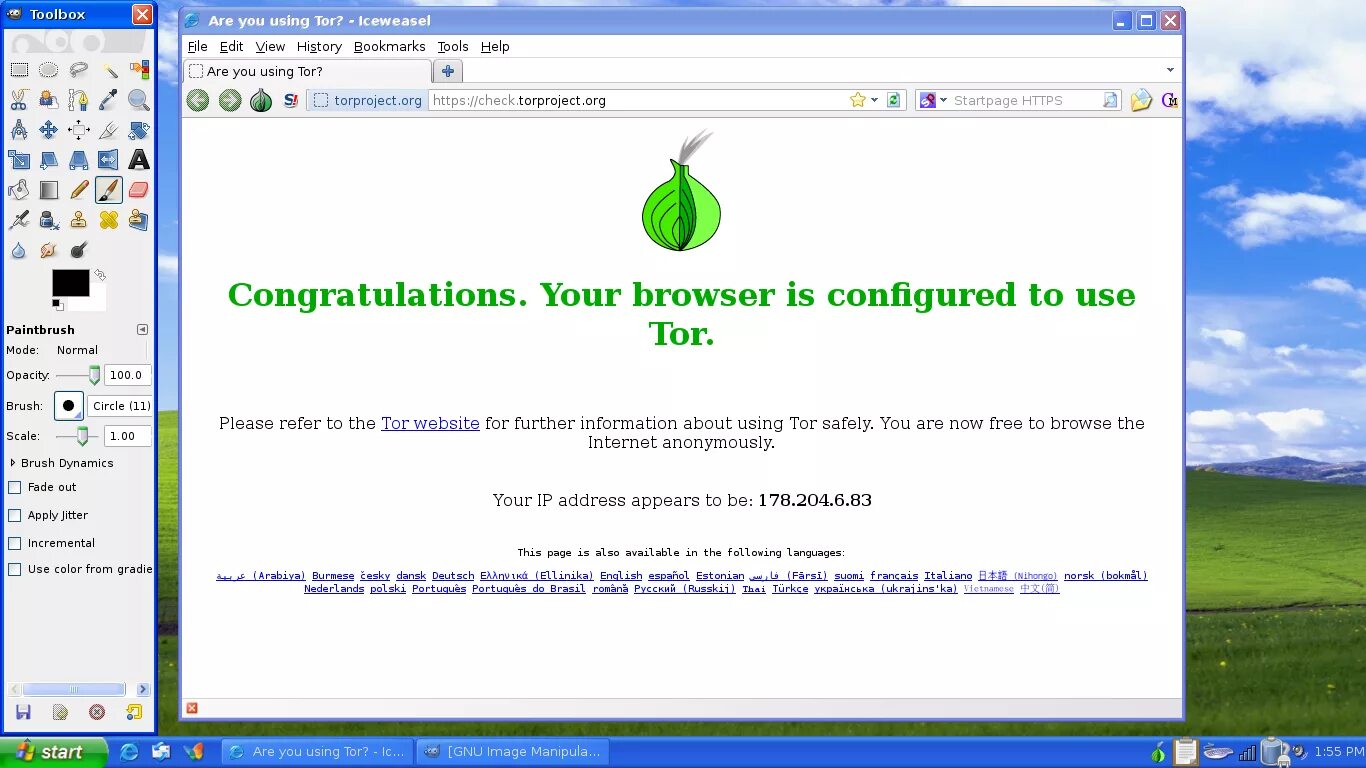Open the tool options panel menu arrow
1366x768 pixels.
coord(142,329)
